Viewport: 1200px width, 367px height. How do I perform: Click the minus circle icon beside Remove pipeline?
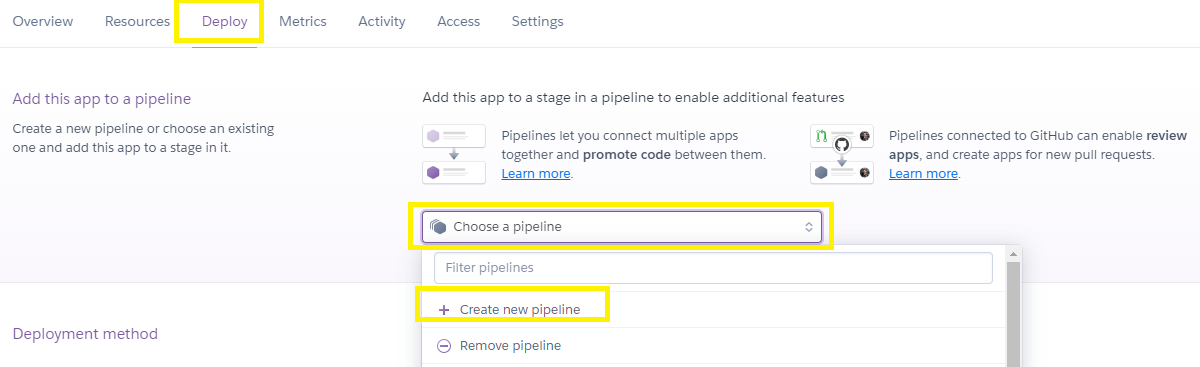click(444, 346)
